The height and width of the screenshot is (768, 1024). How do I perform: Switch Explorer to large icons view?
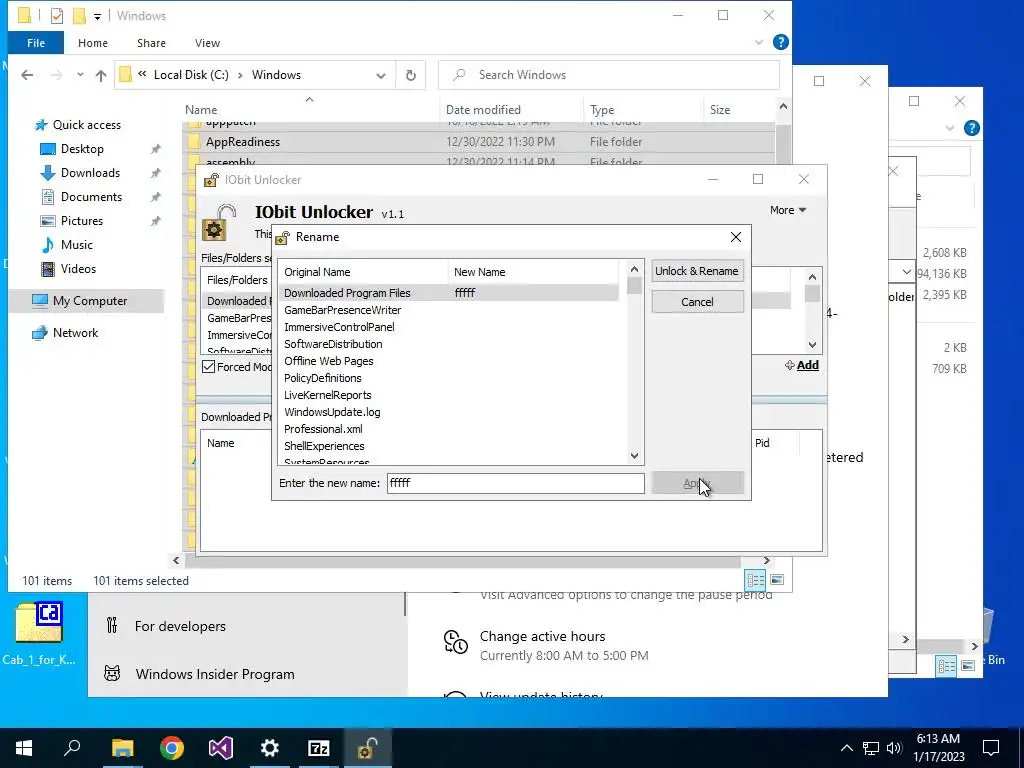[x=776, y=580]
